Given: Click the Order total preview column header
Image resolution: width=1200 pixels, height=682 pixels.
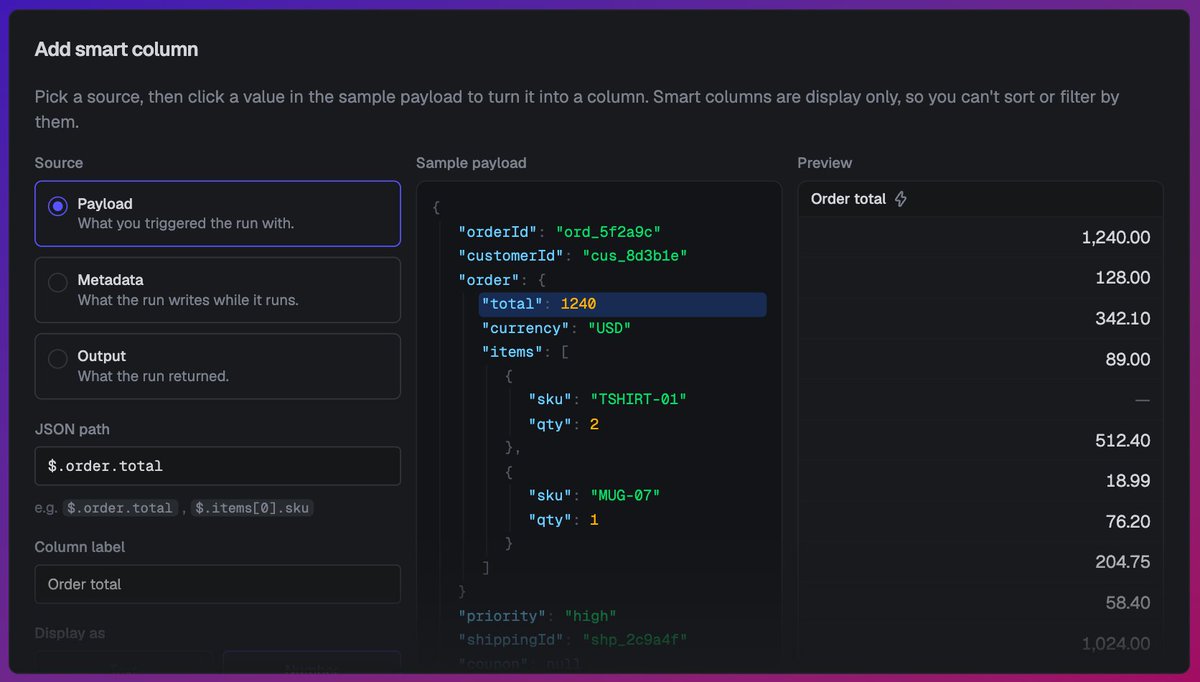Looking at the screenshot, I should click(x=981, y=199).
